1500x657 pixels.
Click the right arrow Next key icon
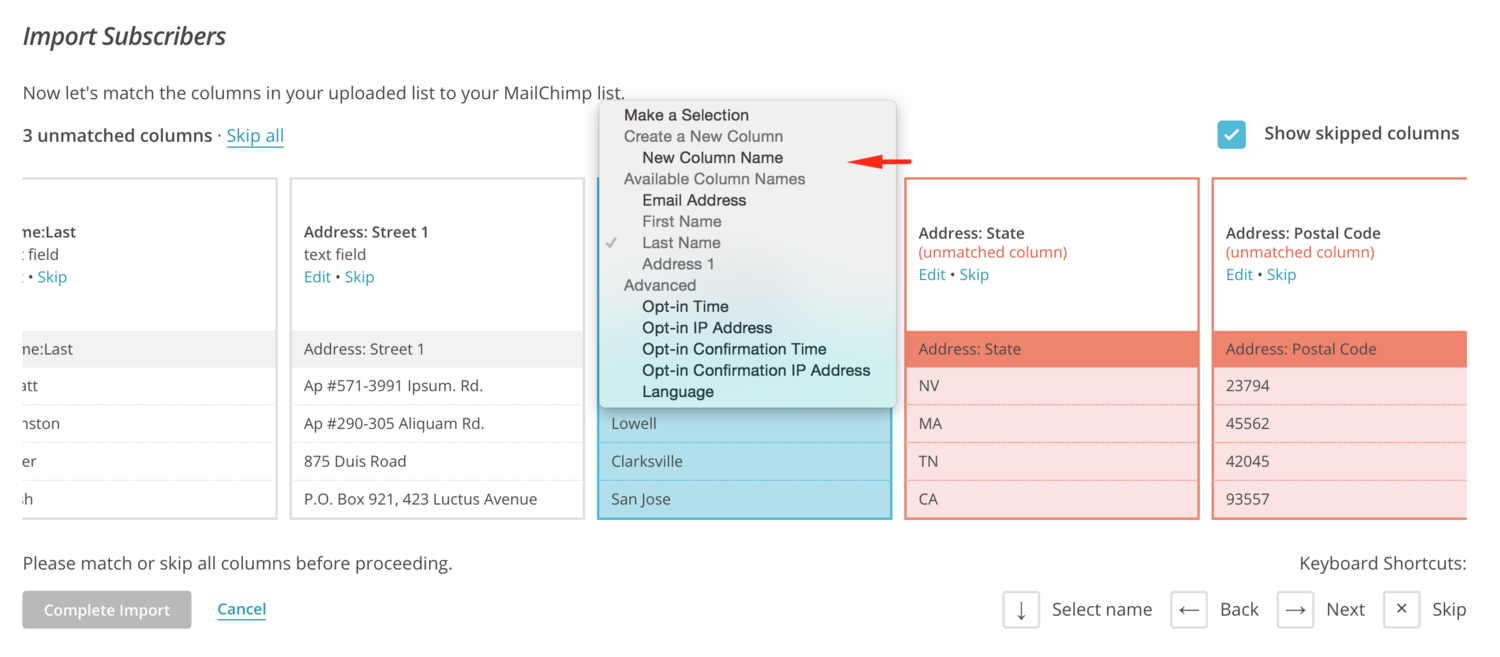pyautogui.click(x=1295, y=610)
